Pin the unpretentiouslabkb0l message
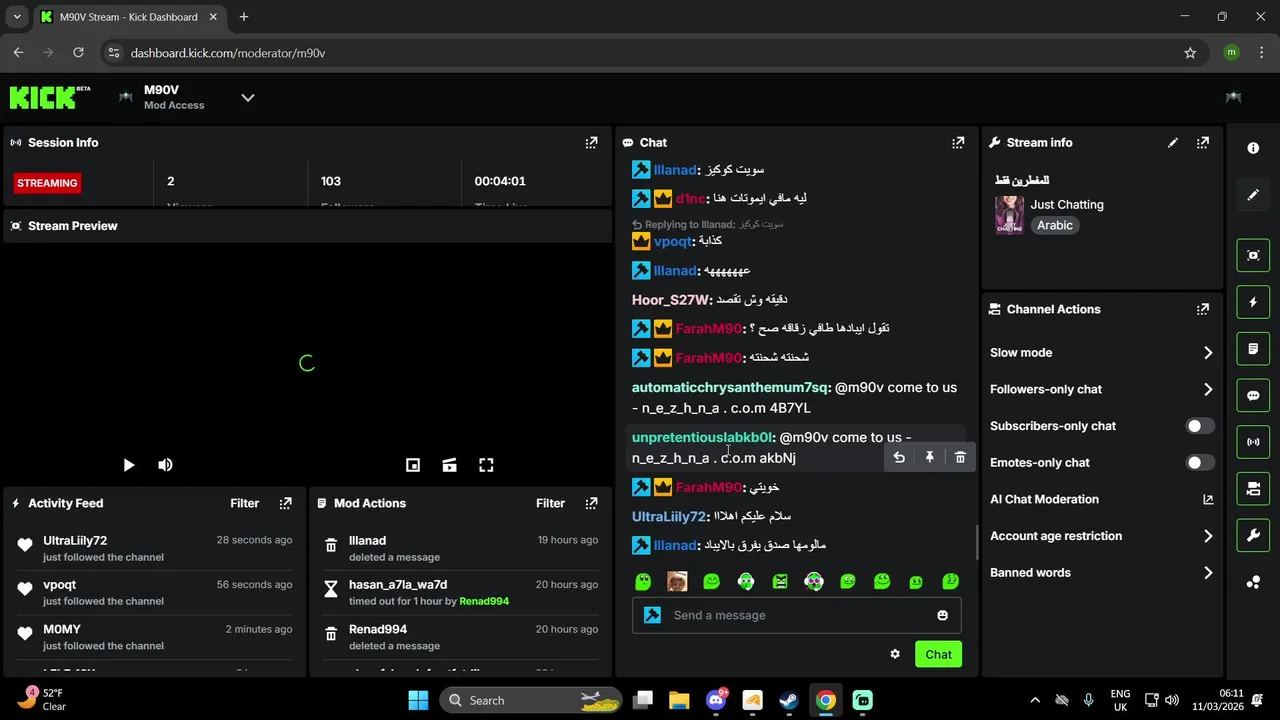Image resolution: width=1280 pixels, height=720 pixels. click(929, 457)
